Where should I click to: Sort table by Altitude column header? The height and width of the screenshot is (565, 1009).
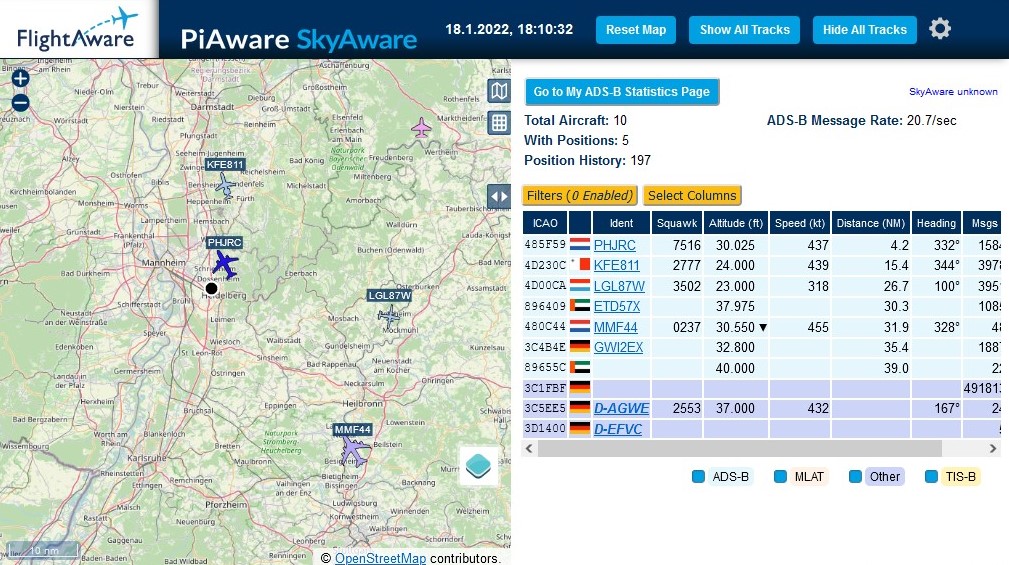736,223
